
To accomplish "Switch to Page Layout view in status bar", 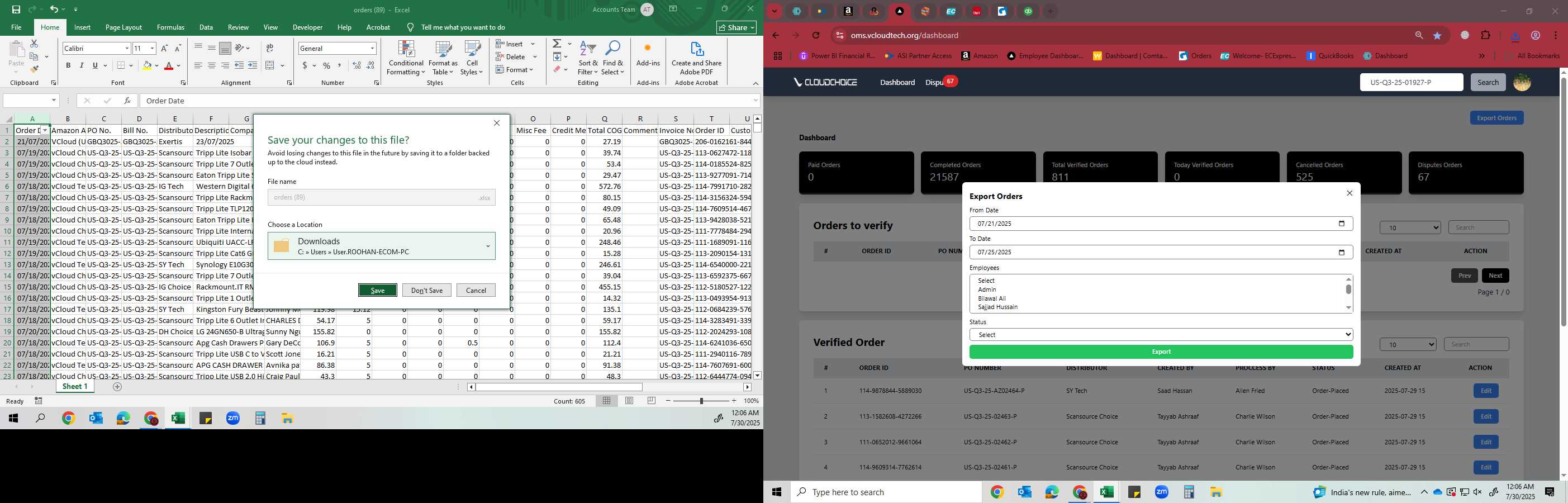I will (629, 401).
